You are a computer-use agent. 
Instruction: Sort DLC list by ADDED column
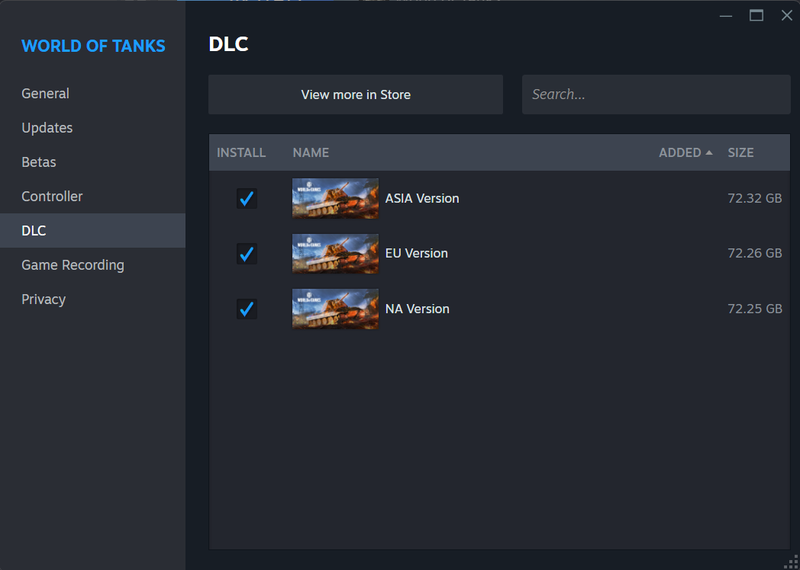pyautogui.click(x=686, y=153)
